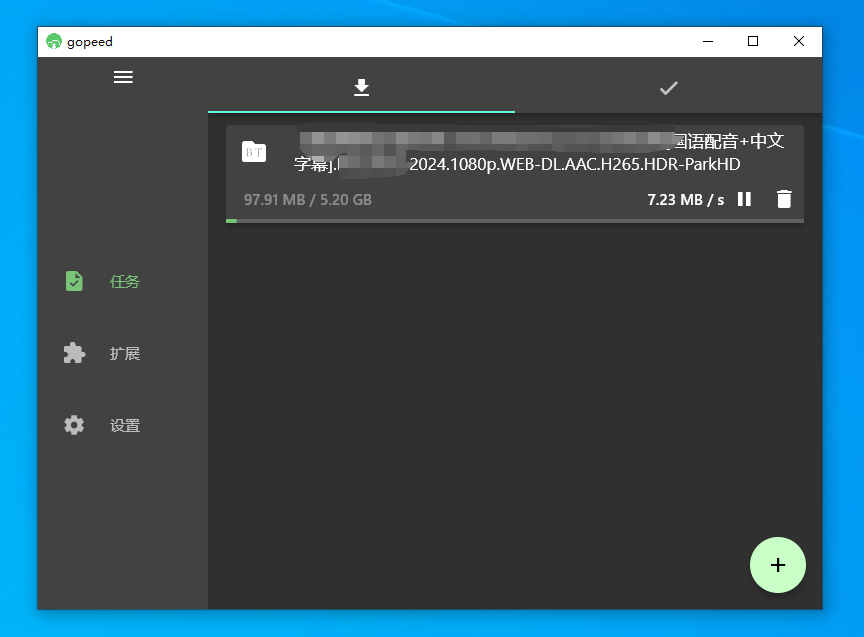864x637 pixels.
Task: Switch to the completed tasks checkmark tab
Action: point(668,88)
